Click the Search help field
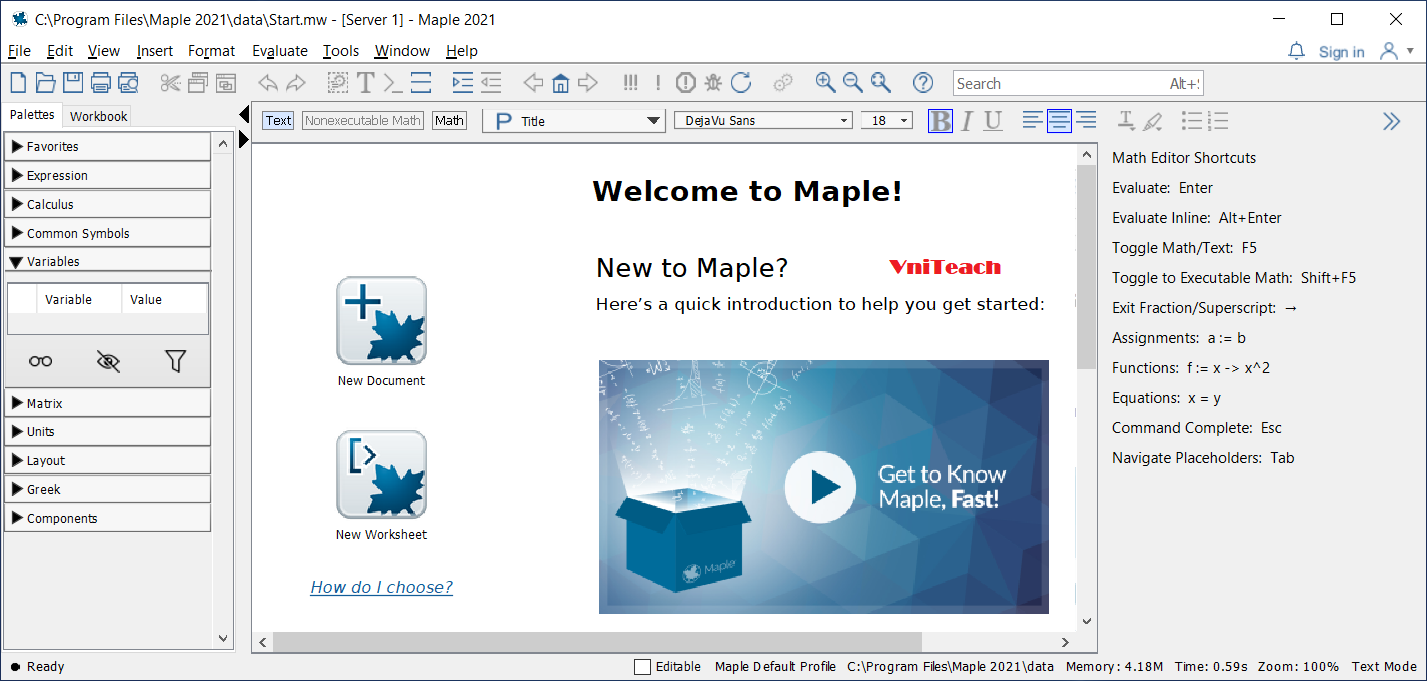This screenshot has width=1427, height=681. [1077, 84]
